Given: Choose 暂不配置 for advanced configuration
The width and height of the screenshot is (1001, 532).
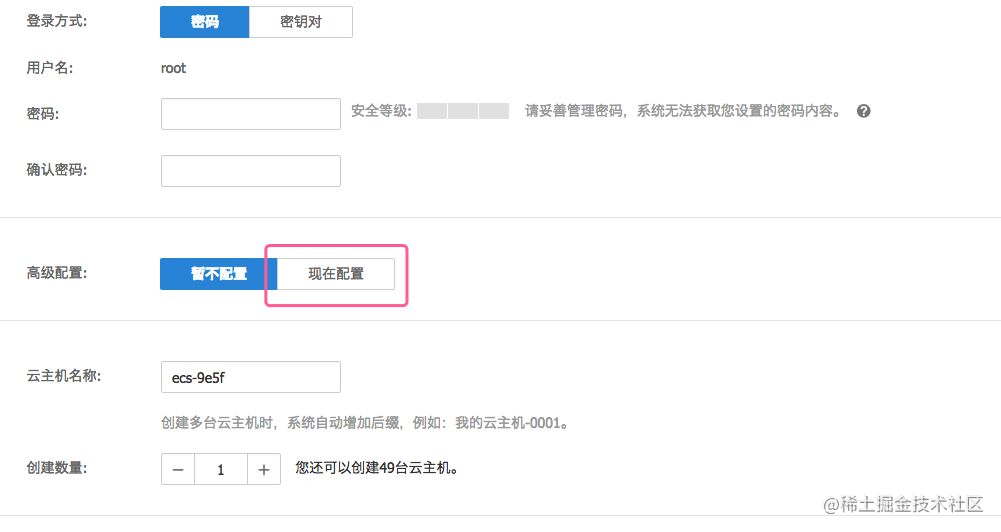Looking at the screenshot, I should tap(218, 274).
